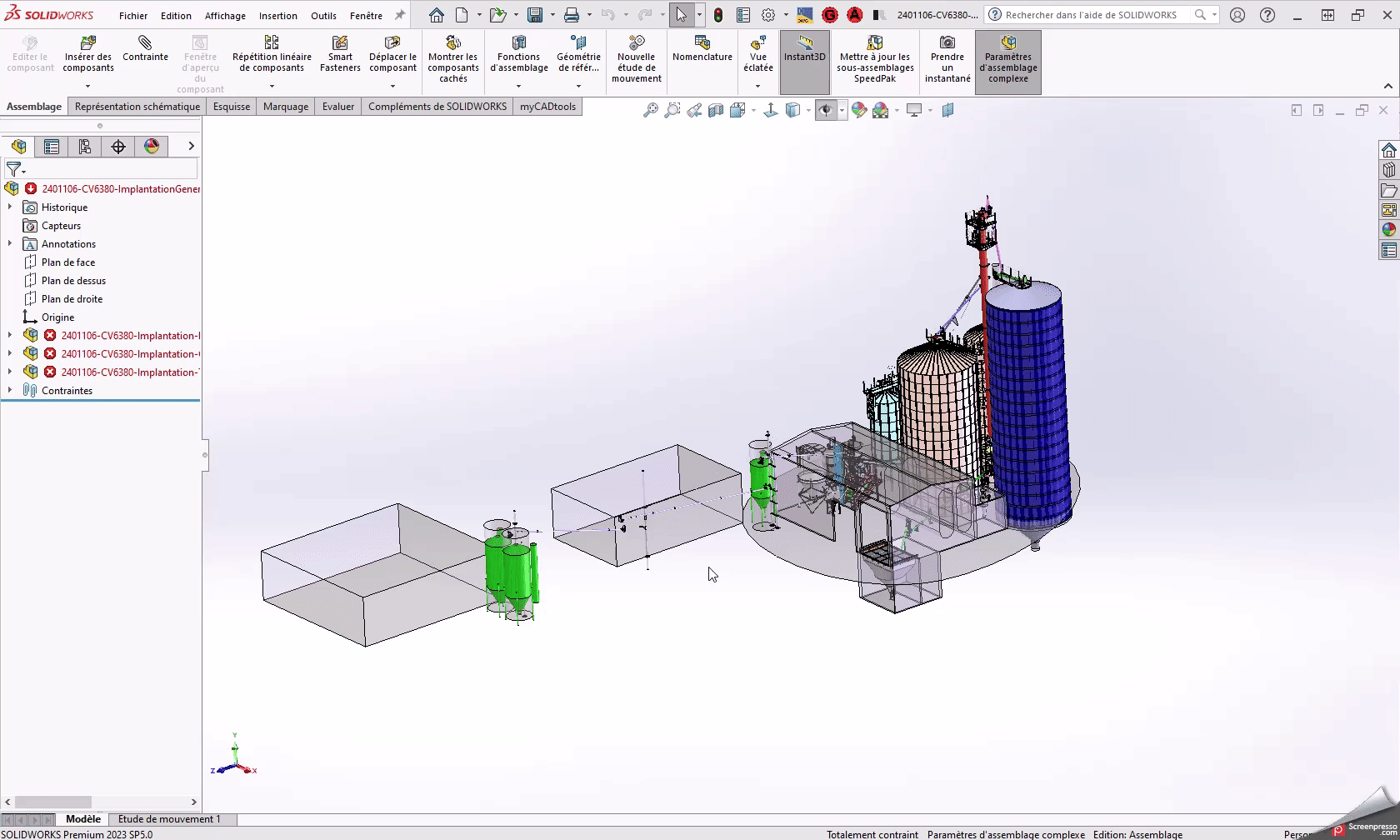Viewport: 1400px width, 840px height.
Task: Open File Explorer in task pane
Action: (1388, 190)
